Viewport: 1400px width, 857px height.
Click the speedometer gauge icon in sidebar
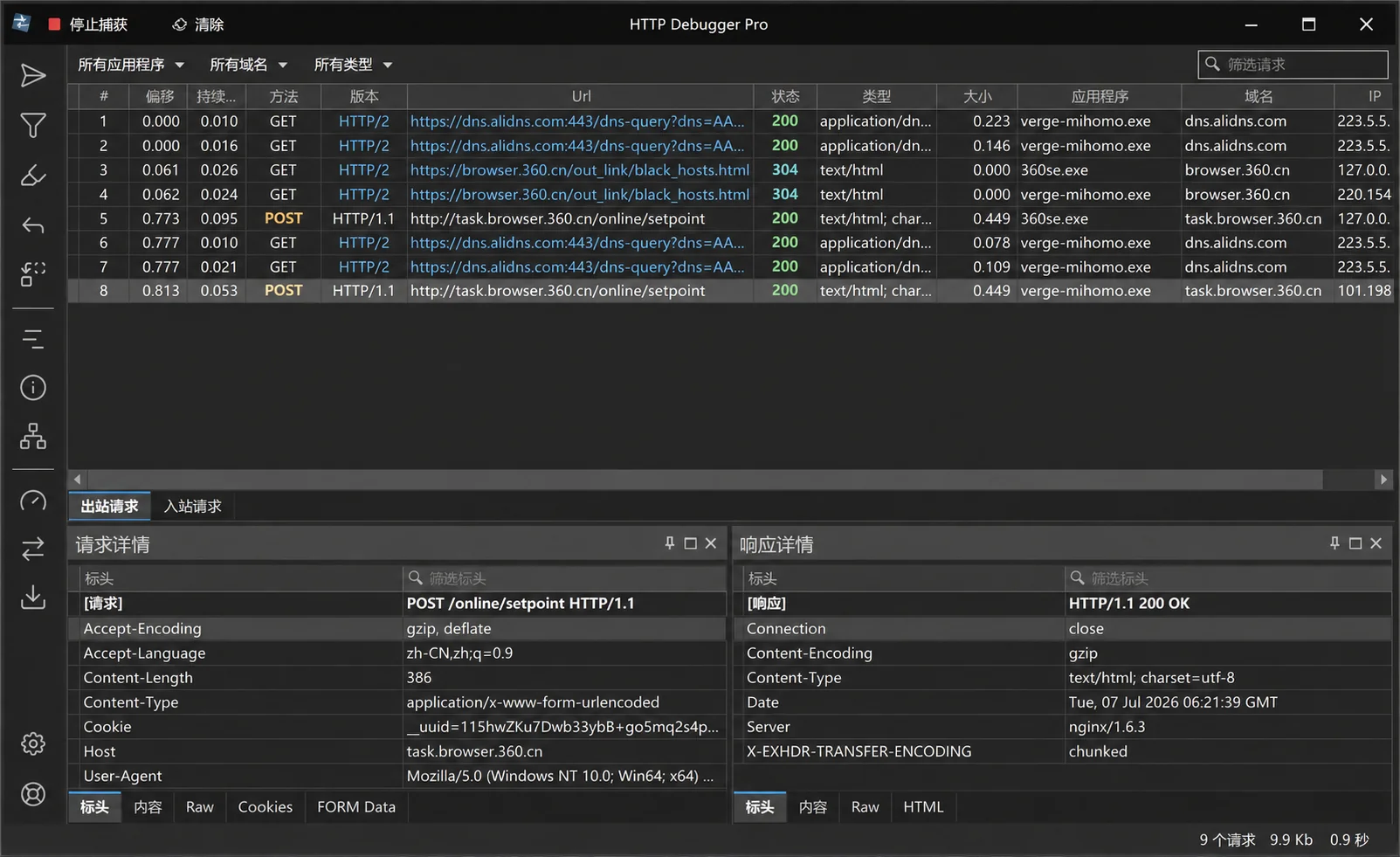(33, 500)
